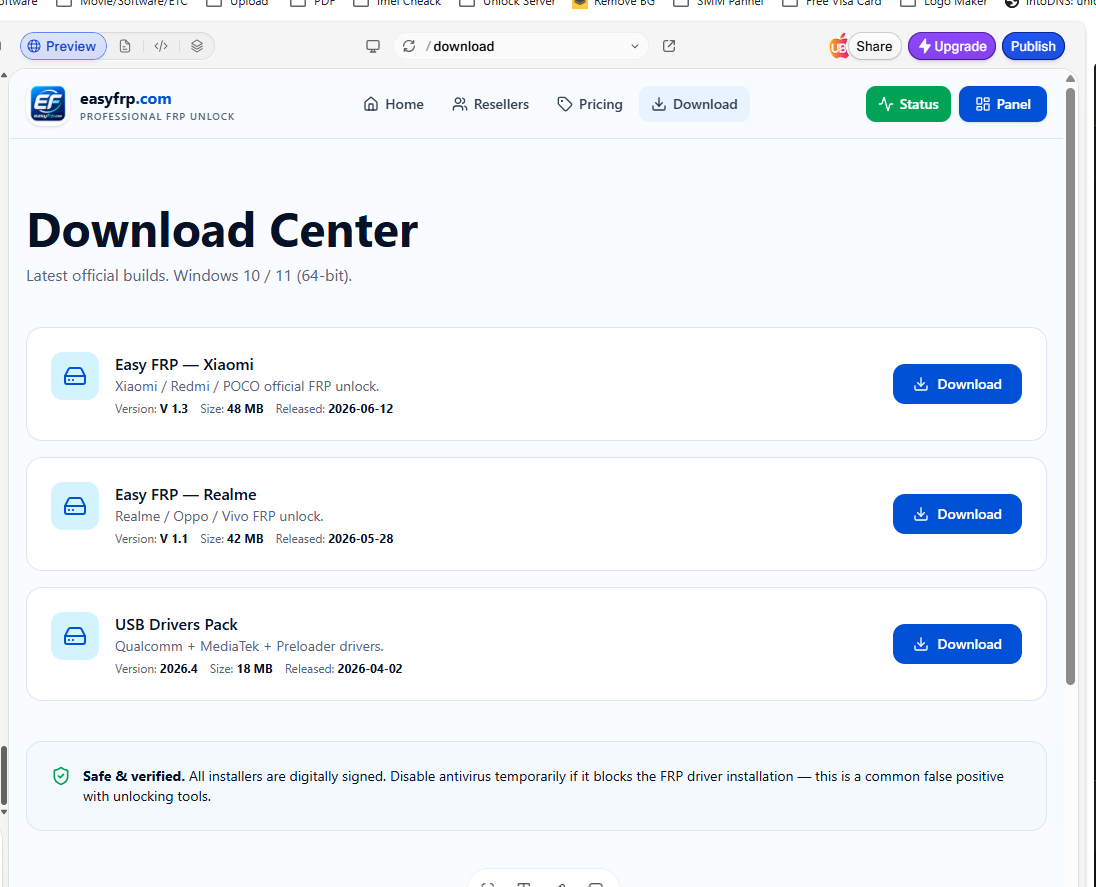Click the easyfrp EF logo
1096x887 pixels.
[48, 104]
